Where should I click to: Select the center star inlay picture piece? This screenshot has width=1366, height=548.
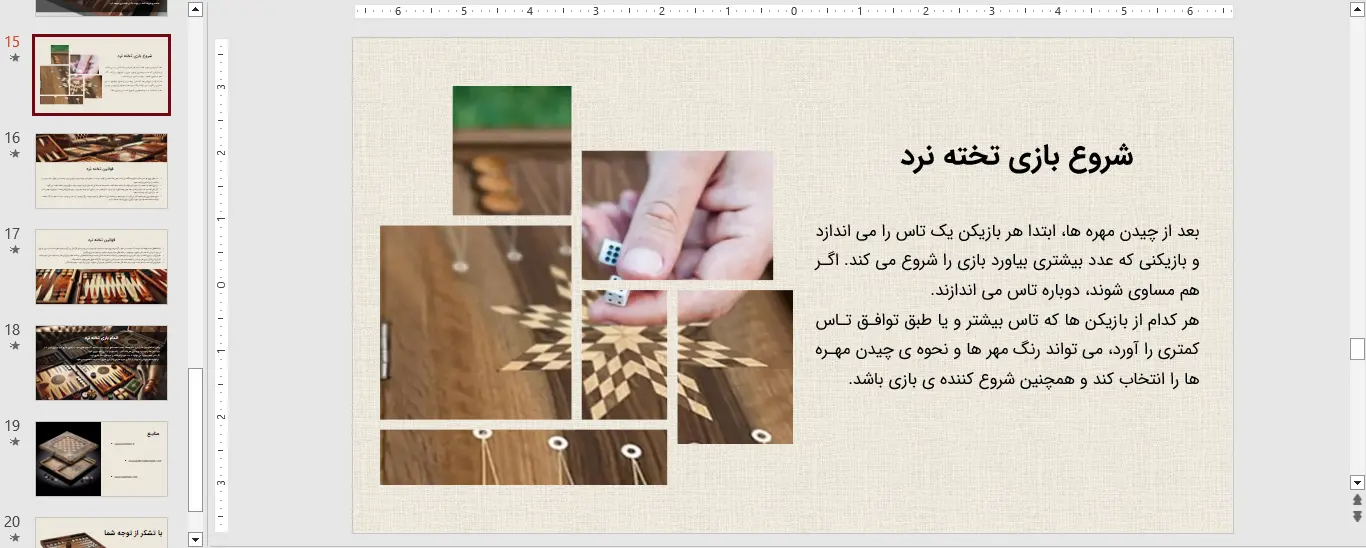point(624,355)
